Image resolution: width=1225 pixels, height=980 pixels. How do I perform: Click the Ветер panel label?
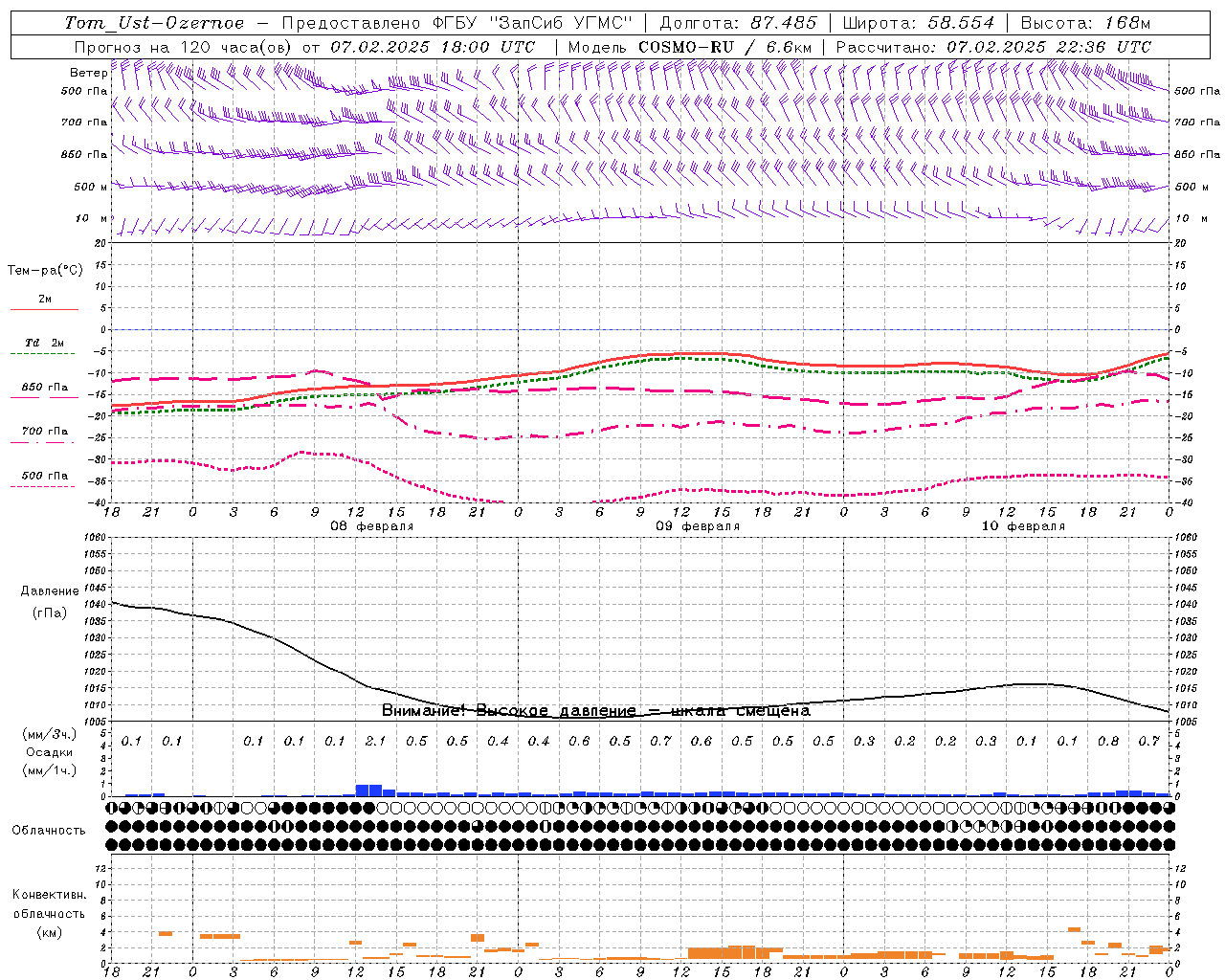[x=88, y=73]
